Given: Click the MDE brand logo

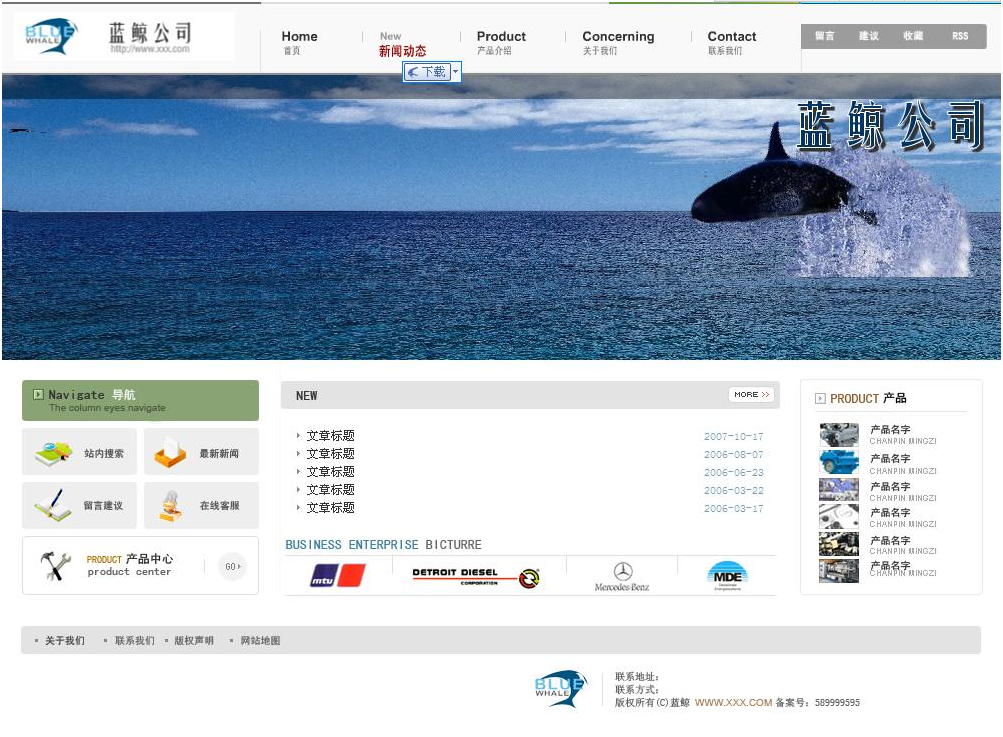Looking at the screenshot, I should [727, 576].
